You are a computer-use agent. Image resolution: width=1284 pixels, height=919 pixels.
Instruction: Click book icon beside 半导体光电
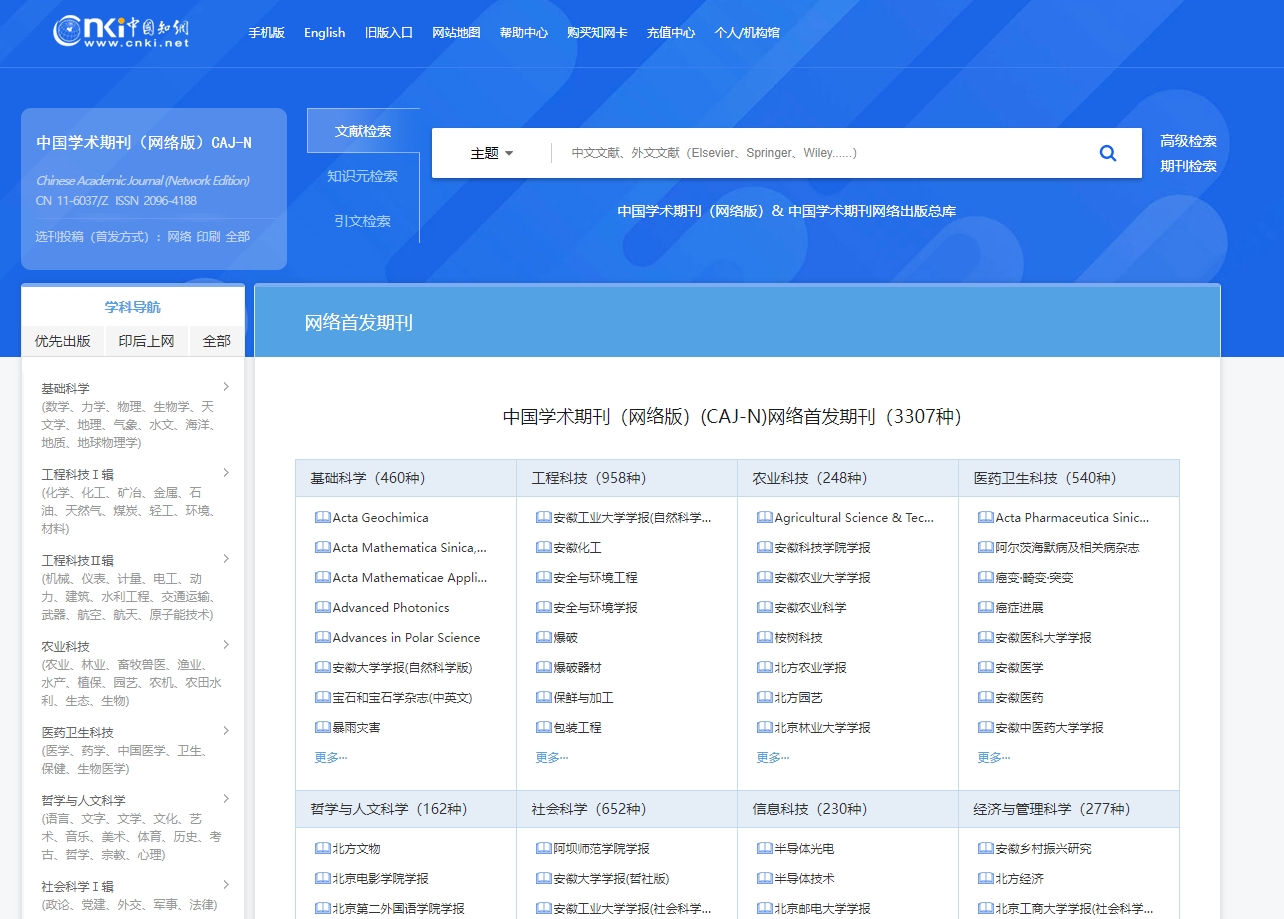click(x=764, y=849)
